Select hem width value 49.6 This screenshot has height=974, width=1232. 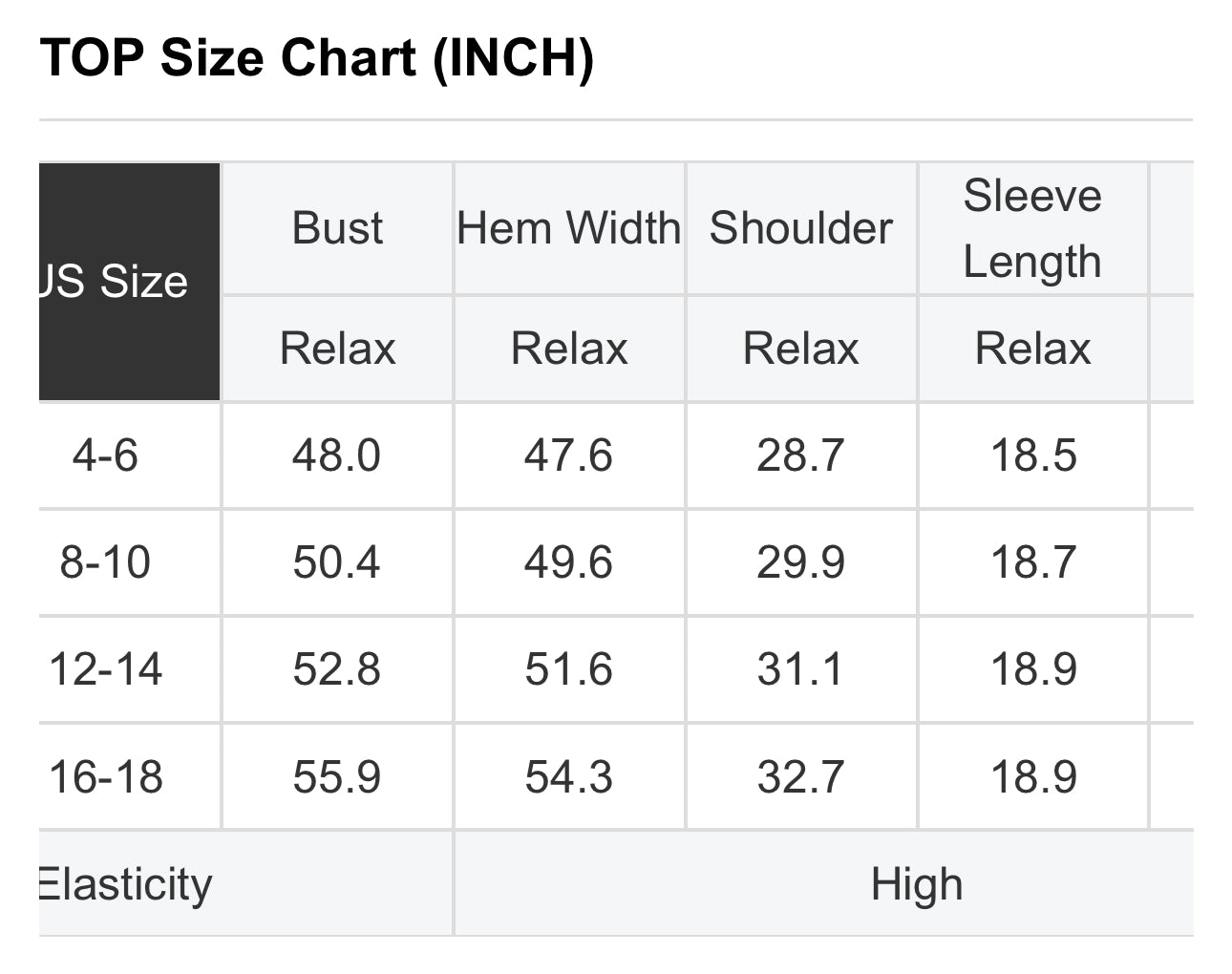tap(568, 562)
